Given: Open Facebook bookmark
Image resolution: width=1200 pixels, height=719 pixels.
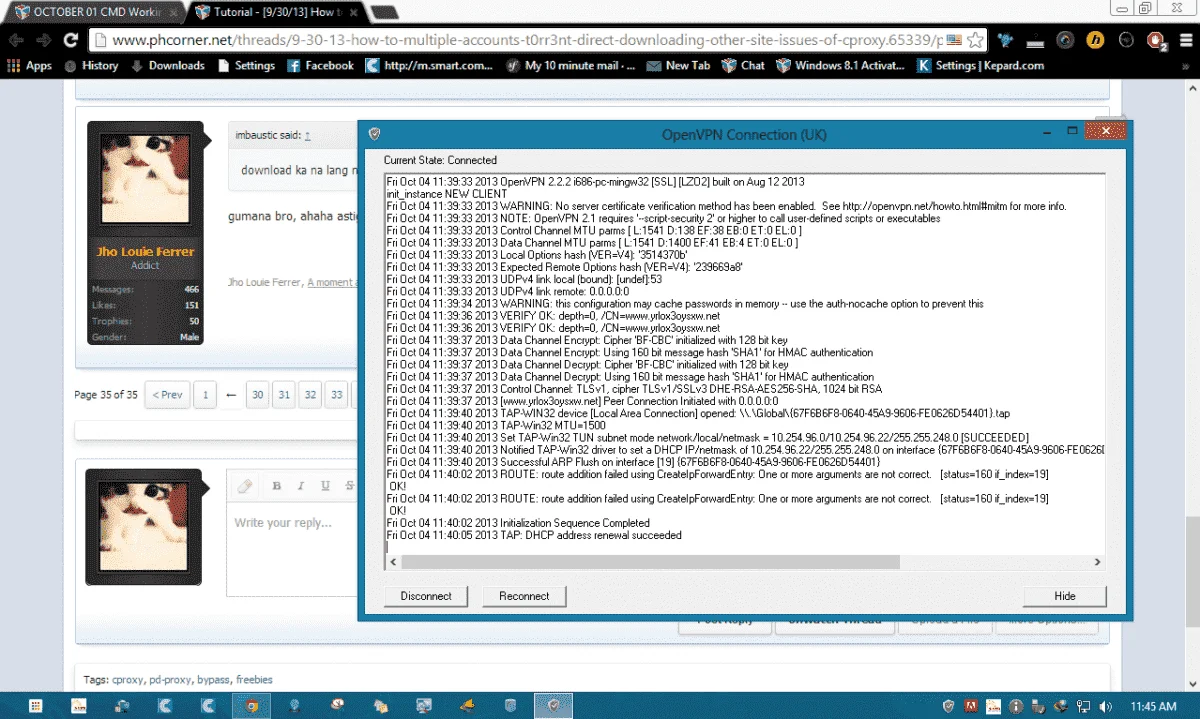Looking at the screenshot, I should point(320,65).
